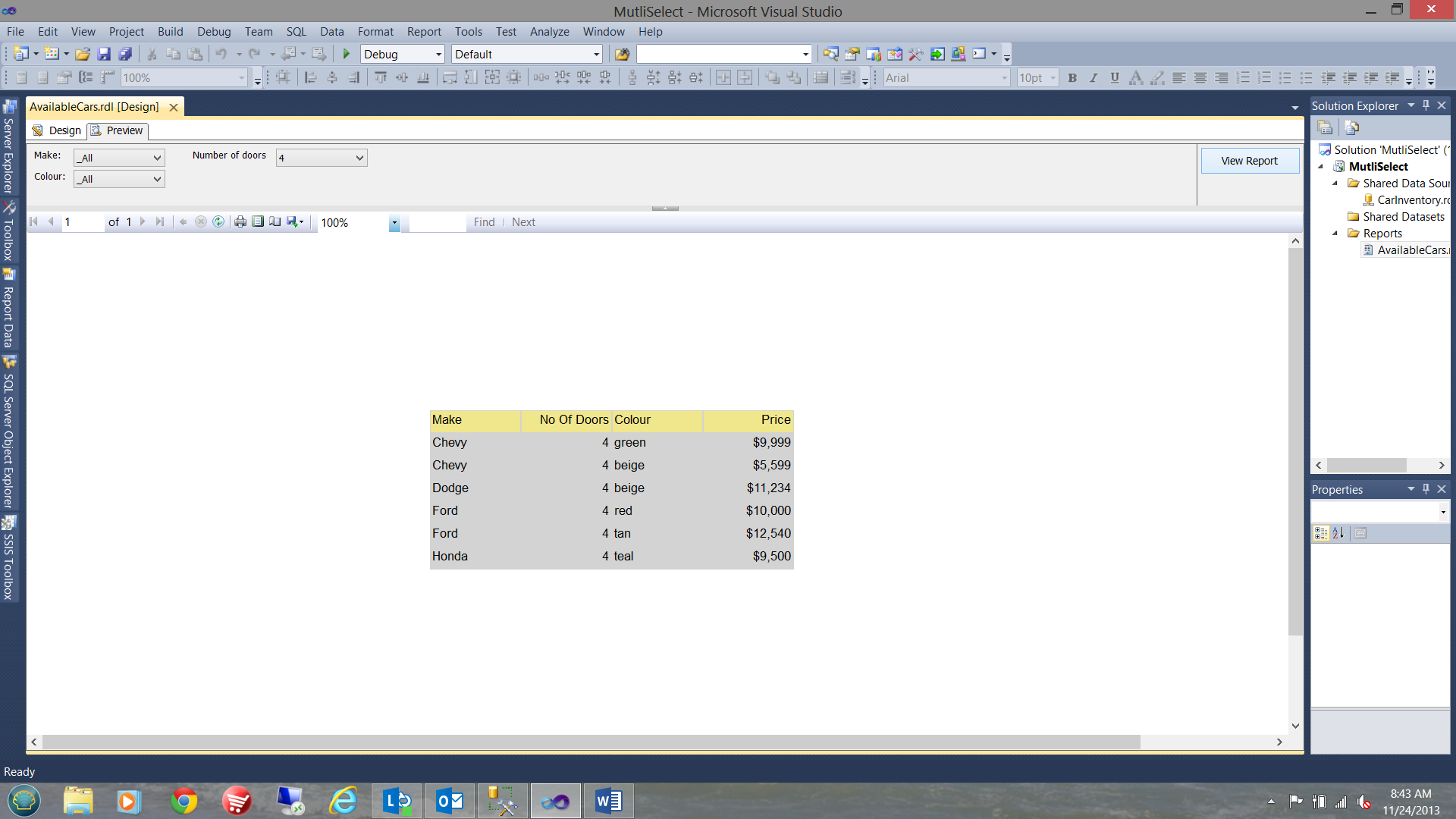Click the Find link in report toolbar
Image resolution: width=1456 pixels, height=819 pixels.
point(484,222)
